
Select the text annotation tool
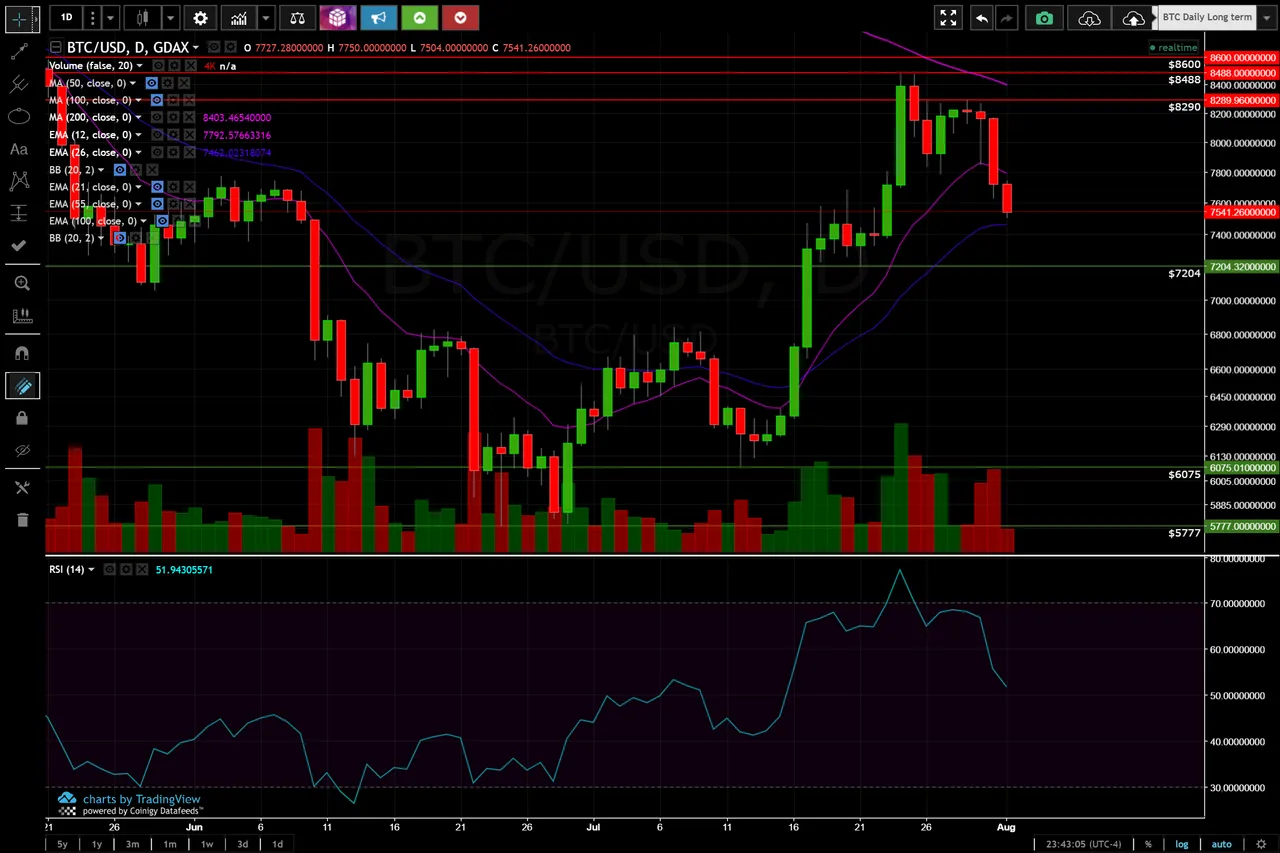coord(19,149)
